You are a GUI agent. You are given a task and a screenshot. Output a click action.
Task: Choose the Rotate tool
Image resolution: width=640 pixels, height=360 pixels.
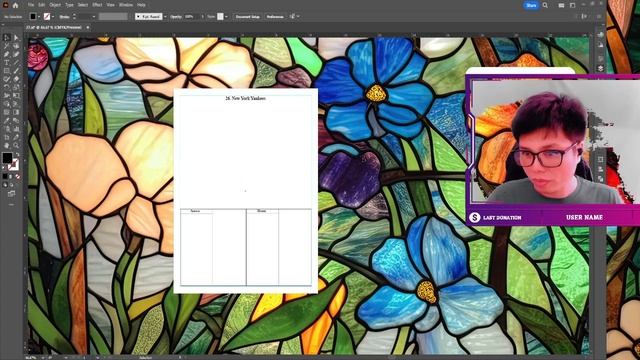click(7, 87)
